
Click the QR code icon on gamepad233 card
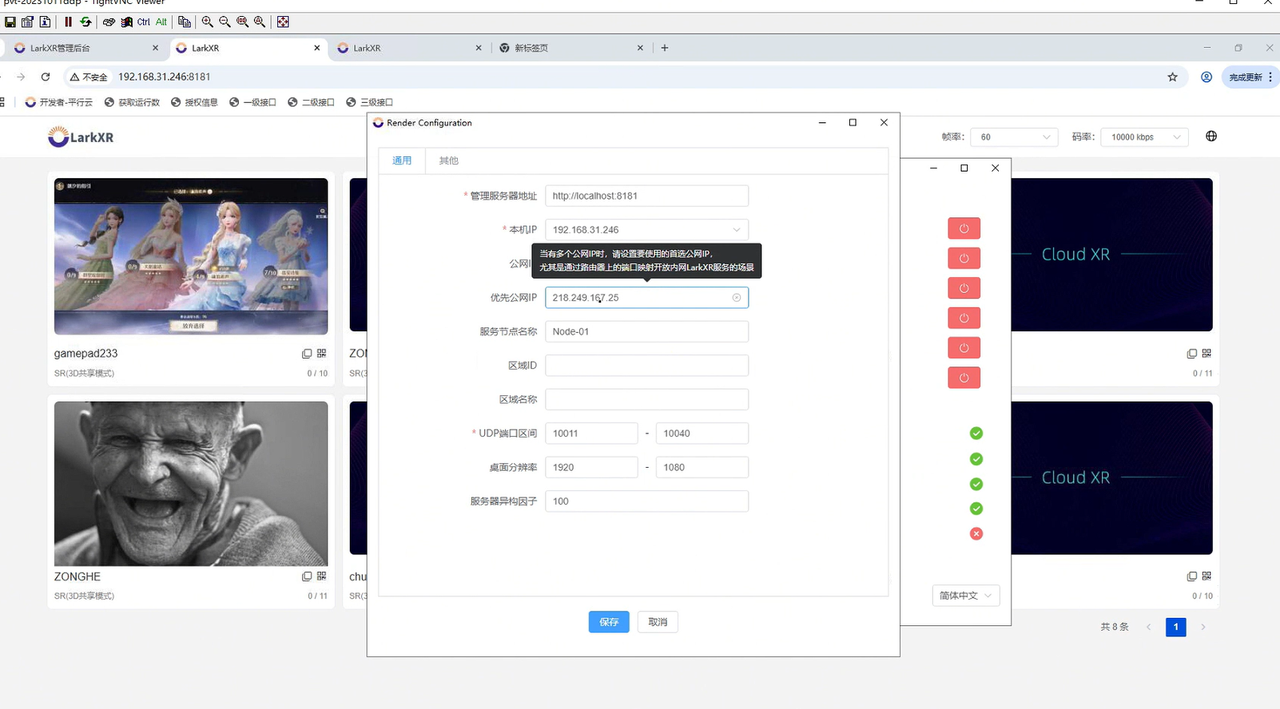click(x=322, y=354)
